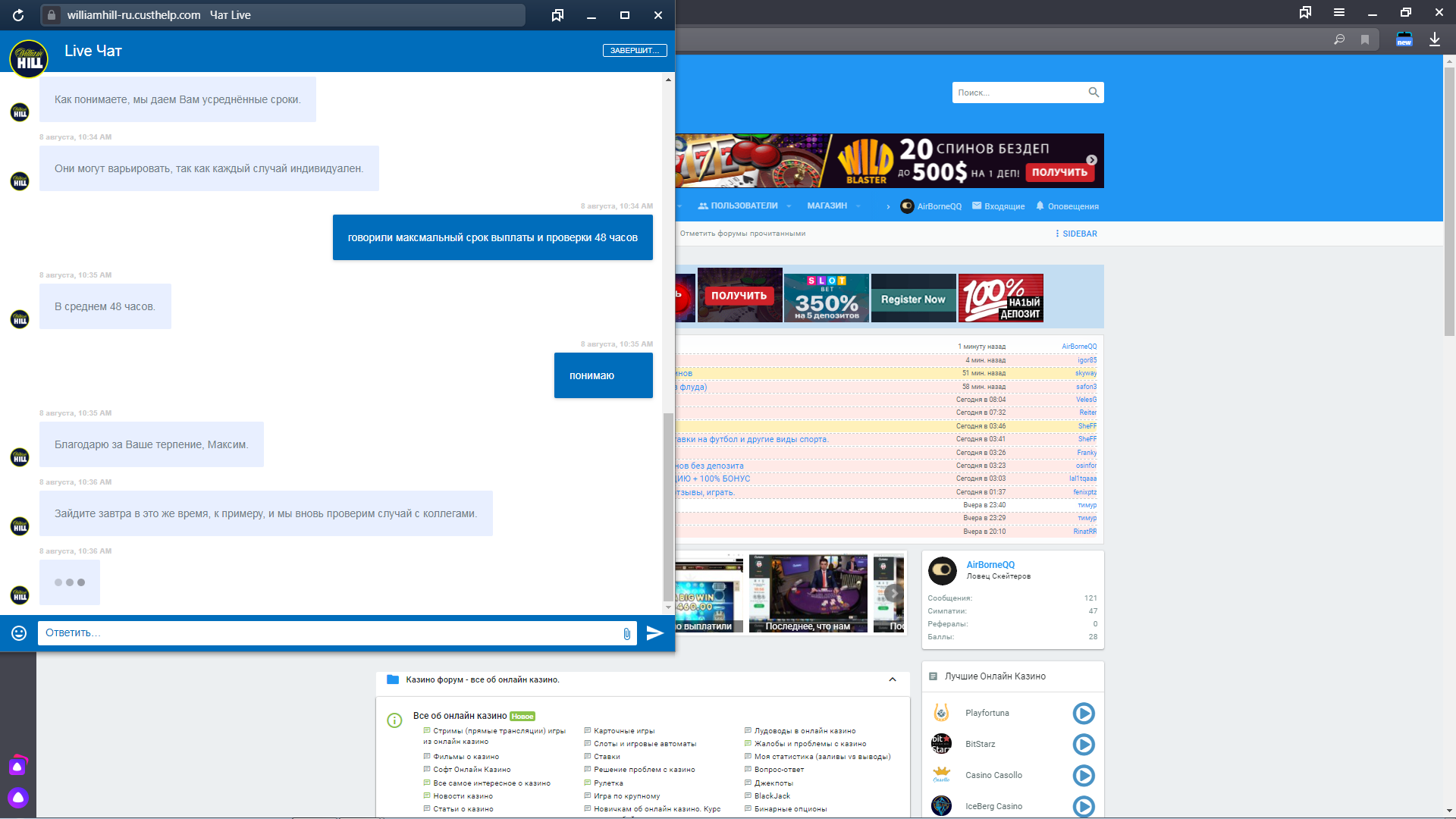Screen dimensions: 1456x819
Task: Advance video carousel with next arrow
Action: point(894,593)
